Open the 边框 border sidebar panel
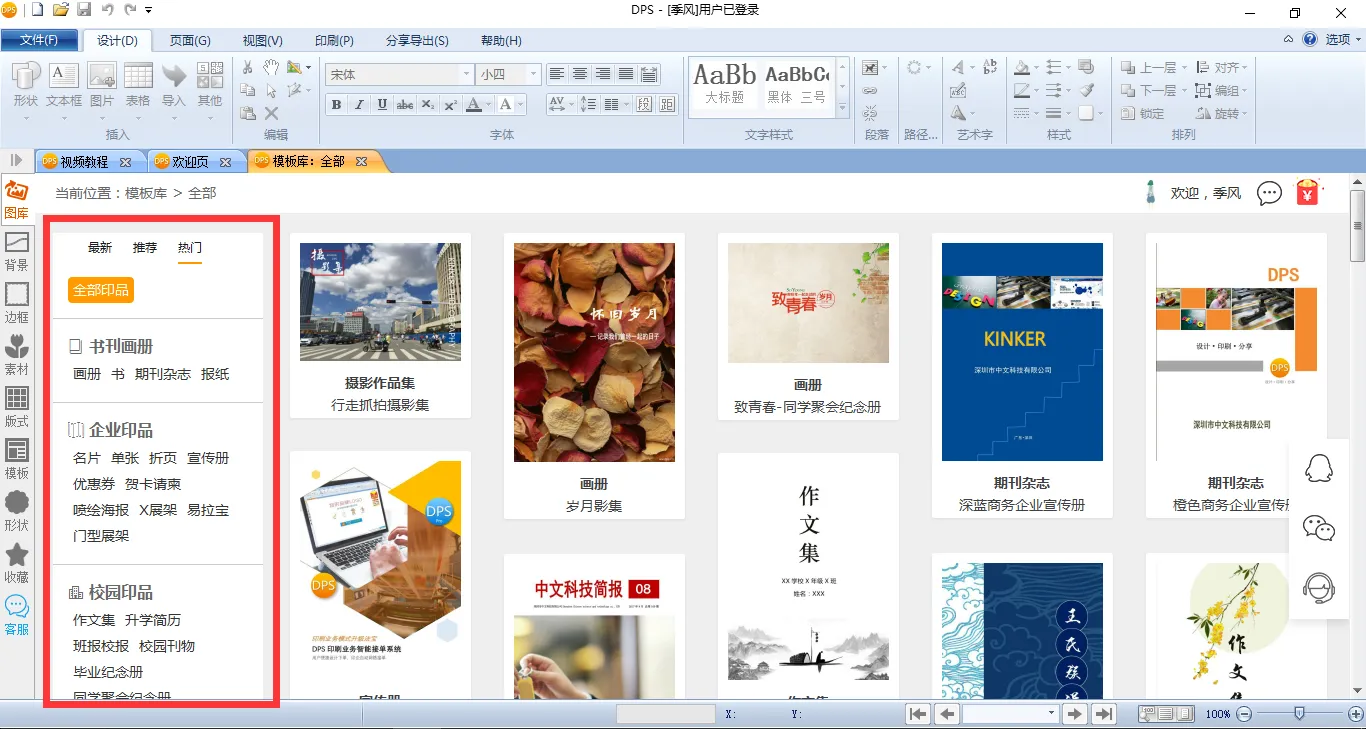The image size is (1366, 729). (x=16, y=302)
